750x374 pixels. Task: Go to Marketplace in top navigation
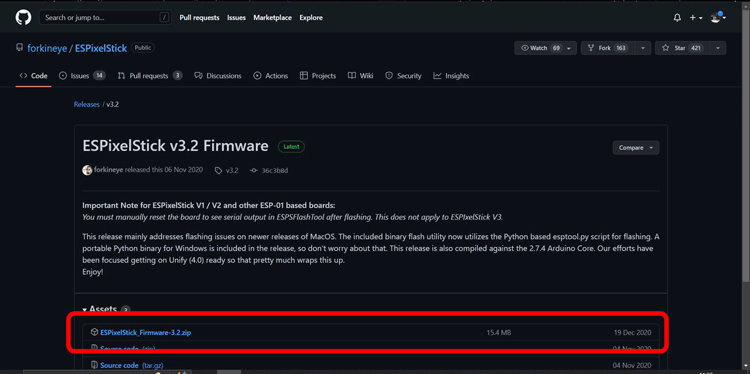tap(273, 18)
